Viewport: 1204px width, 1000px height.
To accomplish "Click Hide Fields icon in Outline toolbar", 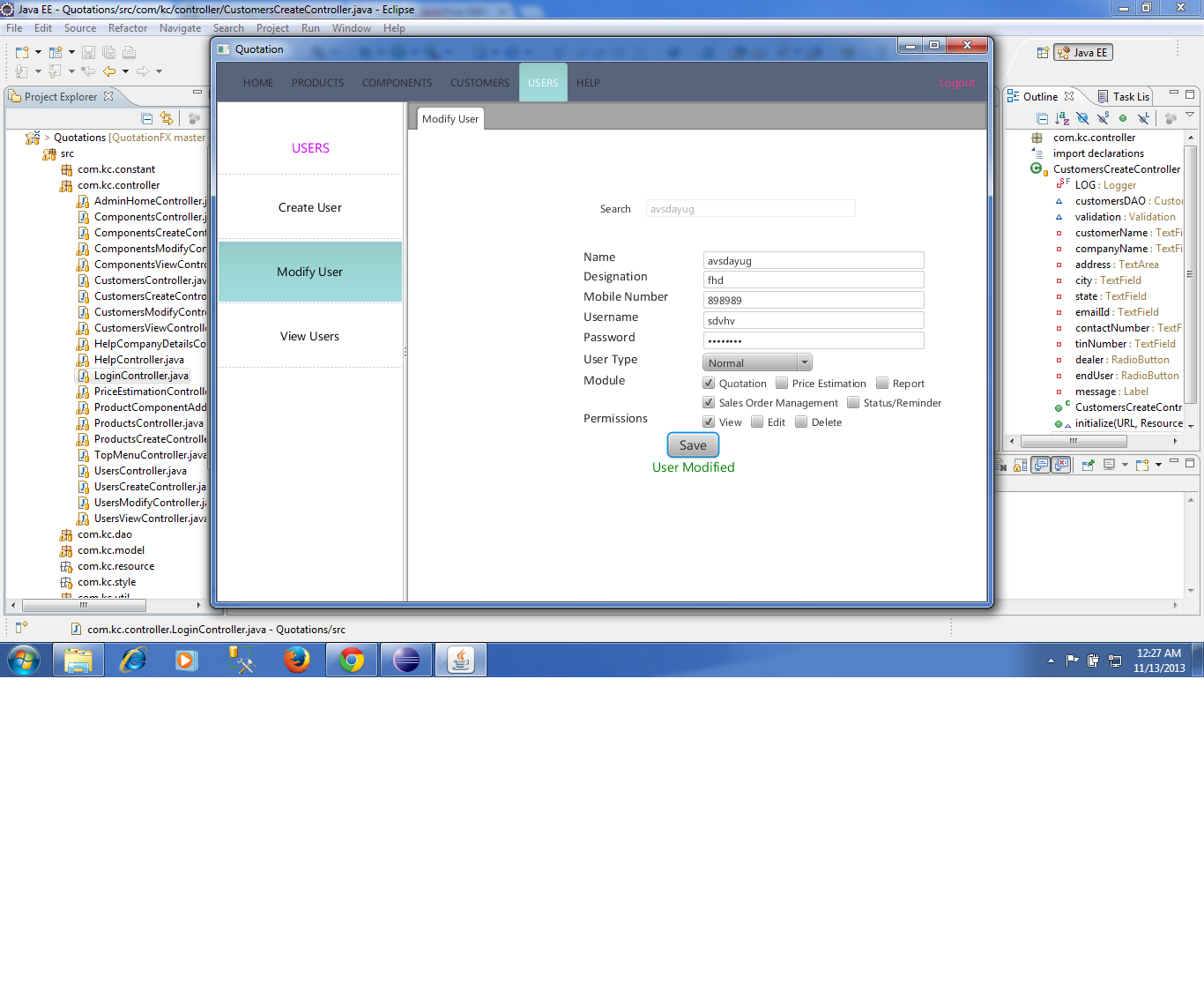I will coord(1082,118).
